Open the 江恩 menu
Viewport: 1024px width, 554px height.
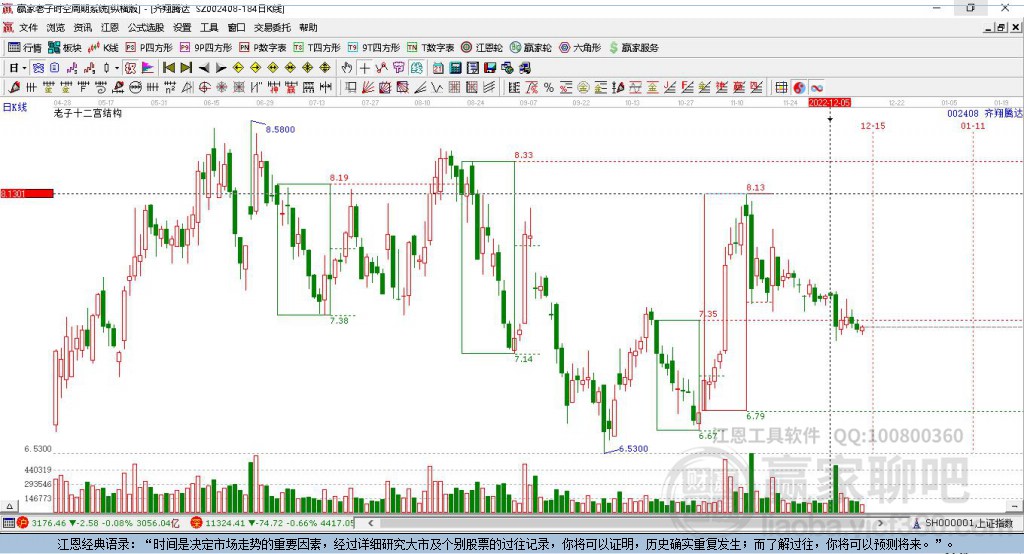point(110,27)
